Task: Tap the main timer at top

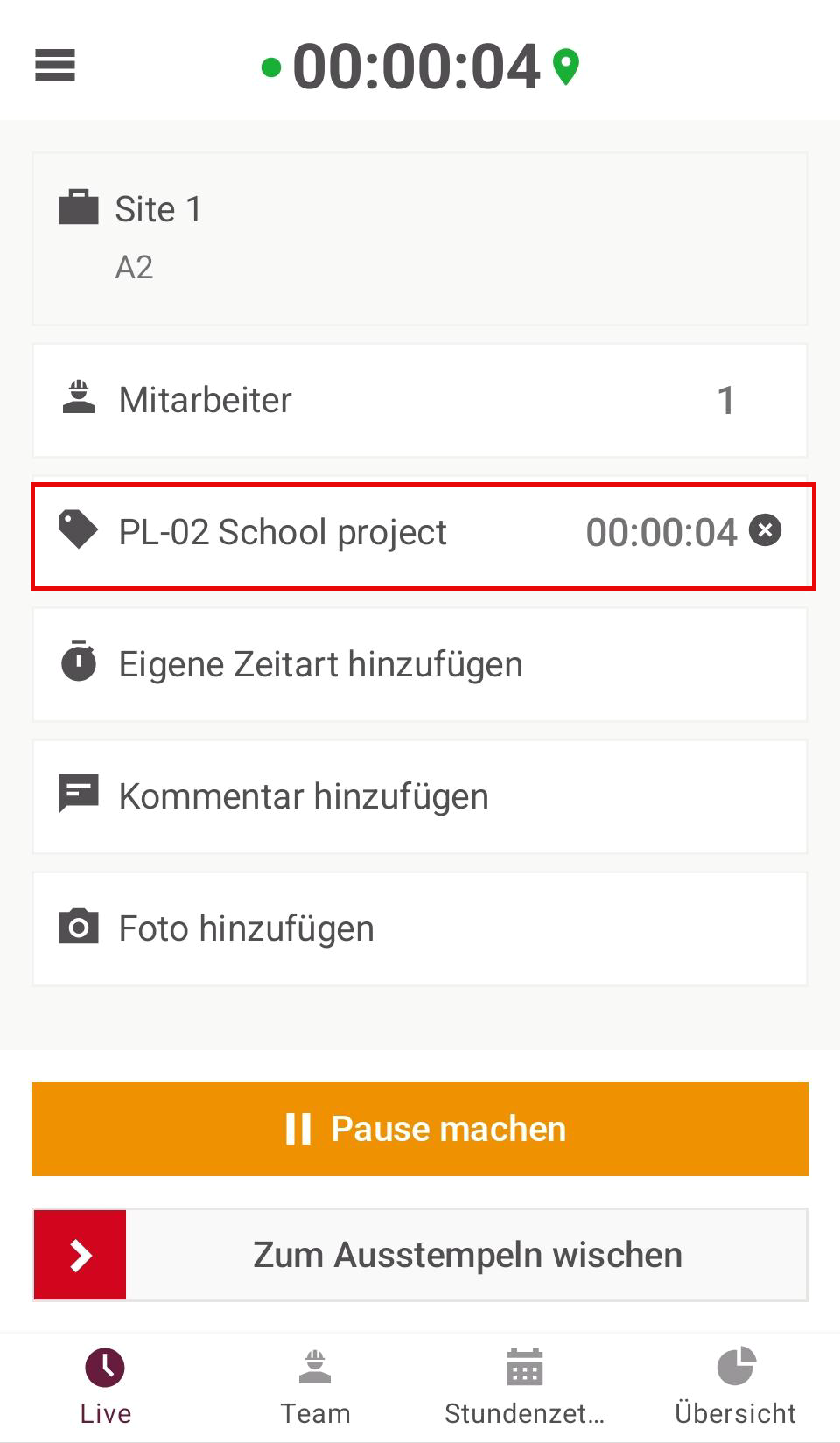Action: 416,67
